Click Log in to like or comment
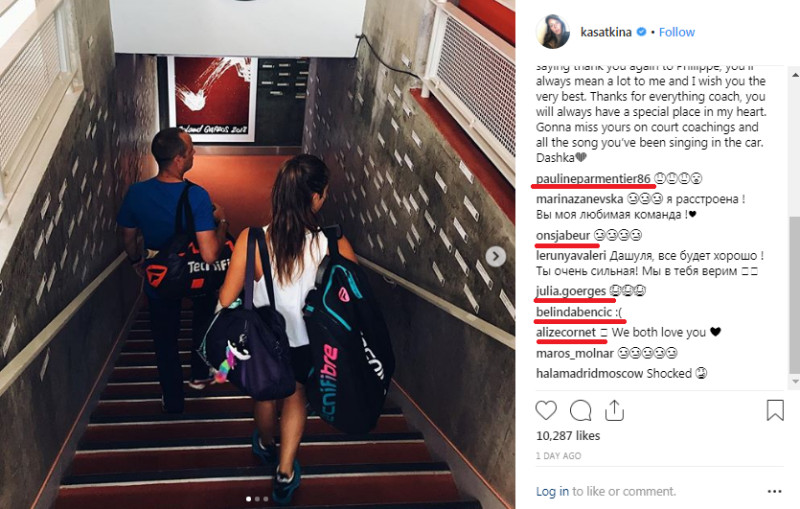This screenshot has height=509, width=800. 552,491
